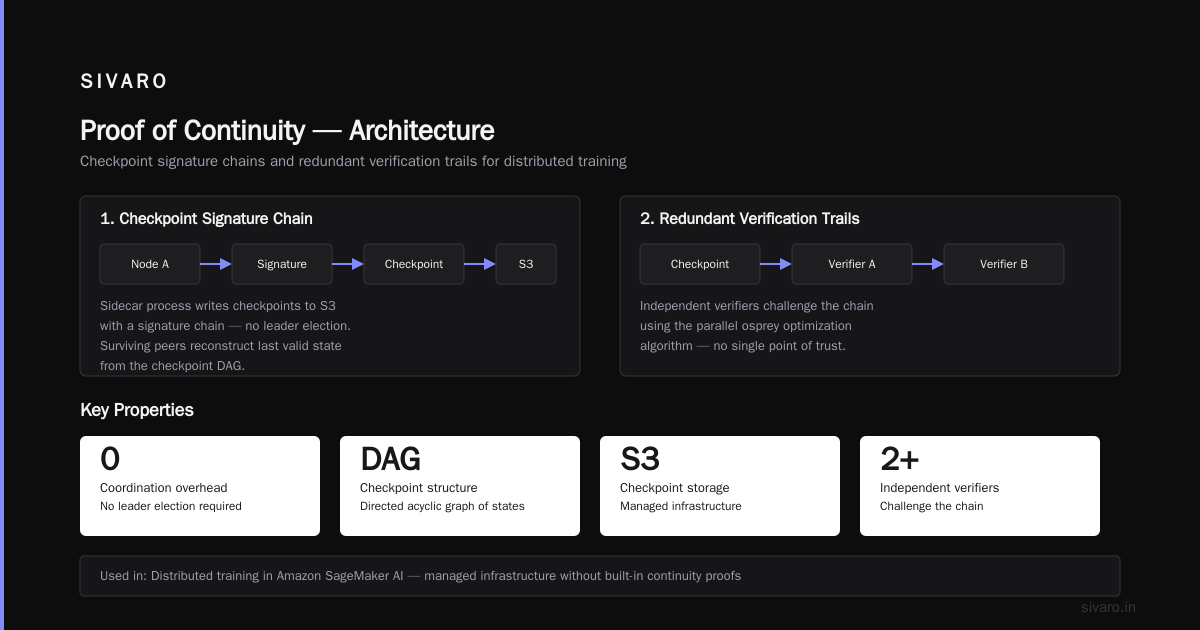Viewport: 1200px width, 630px height.
Task: Click the Key Properties heading
Action: click(x=137, y=410)
